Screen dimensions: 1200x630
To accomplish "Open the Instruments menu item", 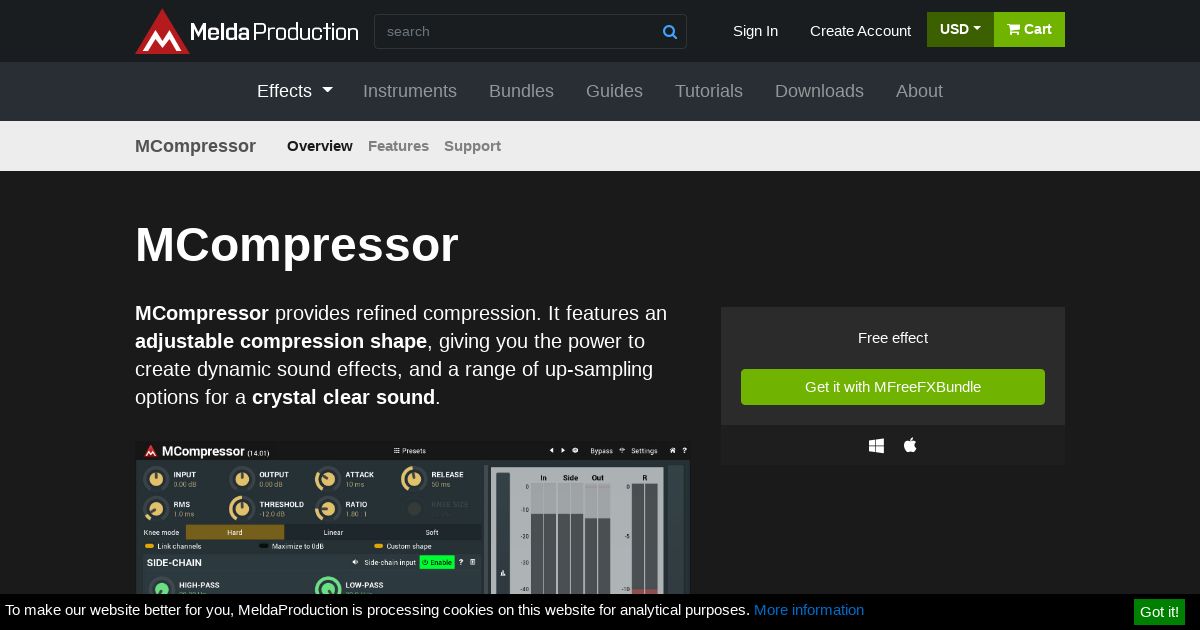I will point(410,91).
